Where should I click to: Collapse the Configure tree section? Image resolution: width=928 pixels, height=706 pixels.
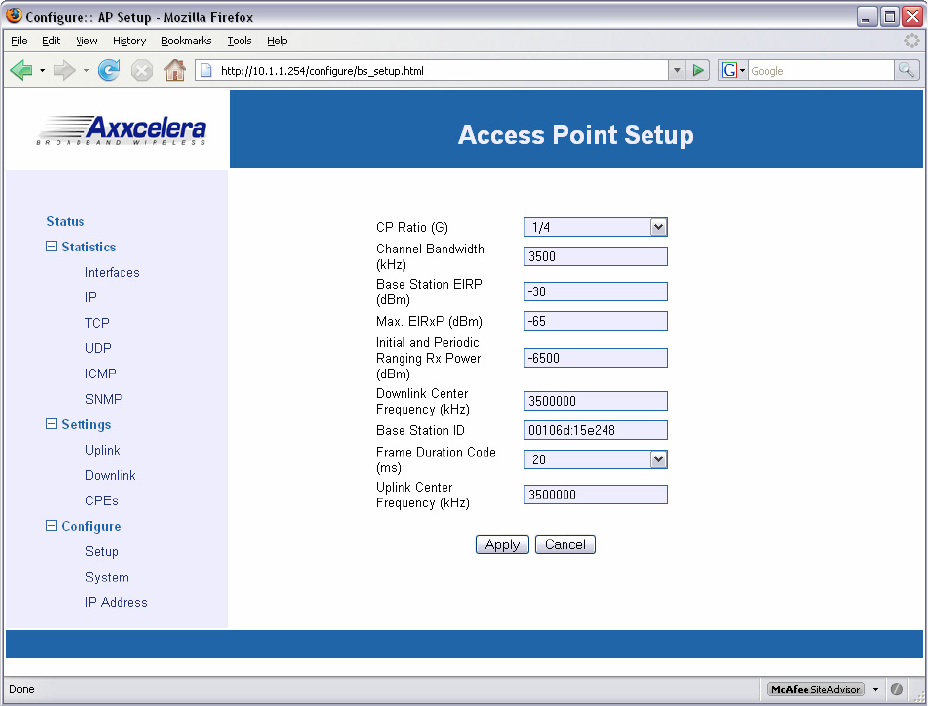coord(51,526)
